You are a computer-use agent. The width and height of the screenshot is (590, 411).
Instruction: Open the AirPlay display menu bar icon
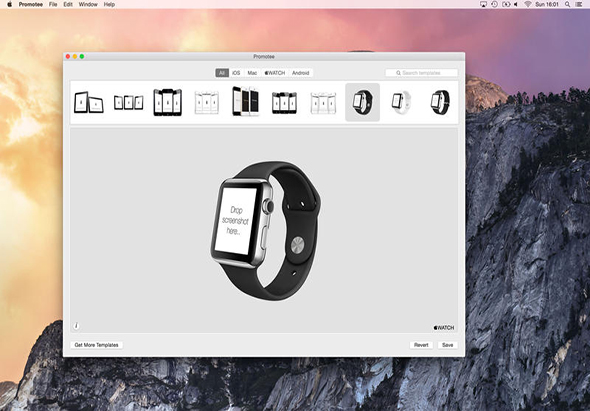click(x=483, y=4)
